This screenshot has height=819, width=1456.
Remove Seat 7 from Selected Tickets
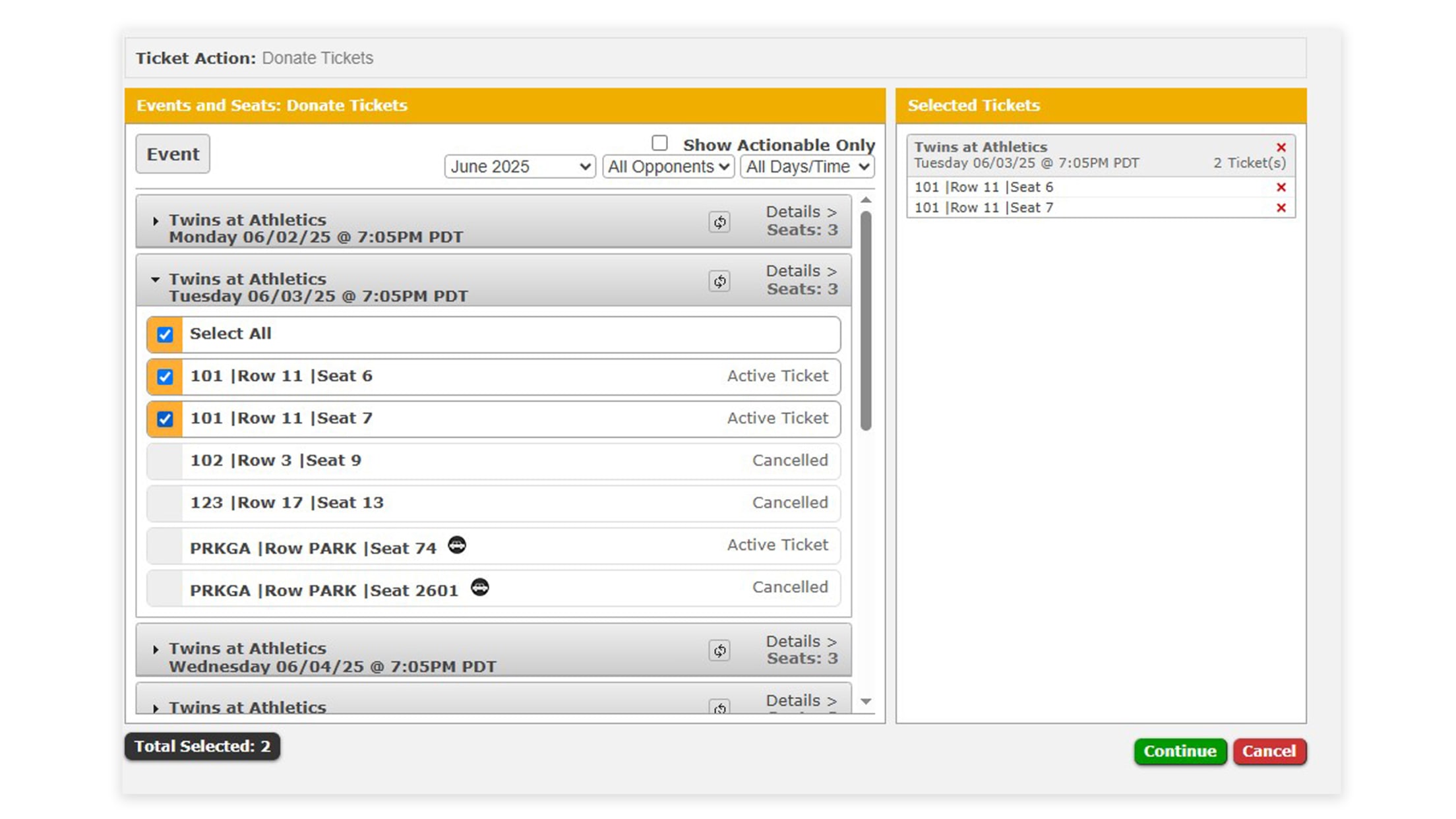(1281, 207)
